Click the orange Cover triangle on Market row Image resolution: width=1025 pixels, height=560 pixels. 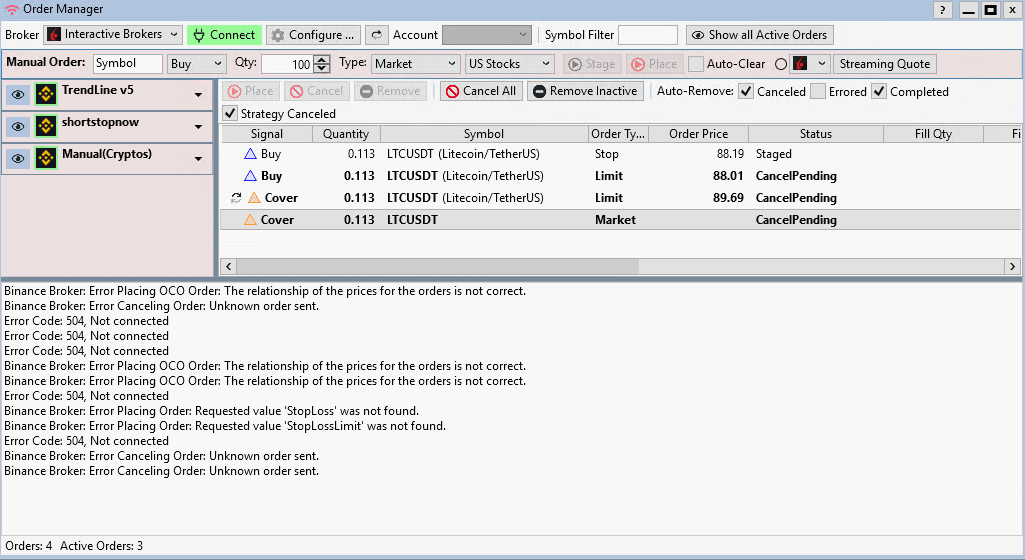pos(250,220)
